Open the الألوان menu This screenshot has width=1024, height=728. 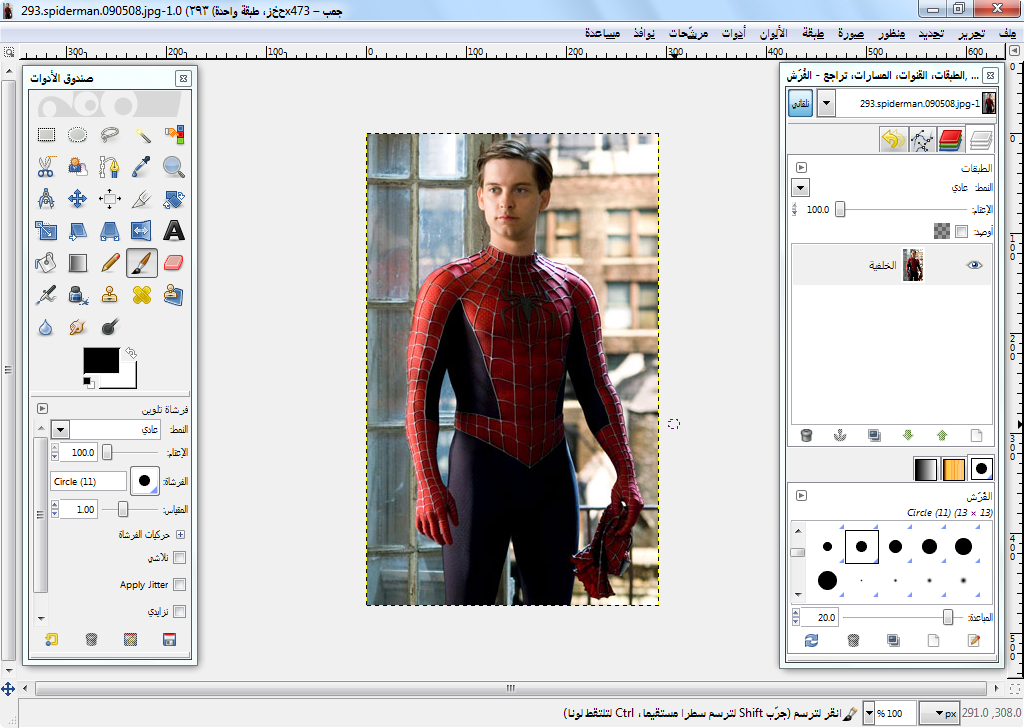[773, 33]
